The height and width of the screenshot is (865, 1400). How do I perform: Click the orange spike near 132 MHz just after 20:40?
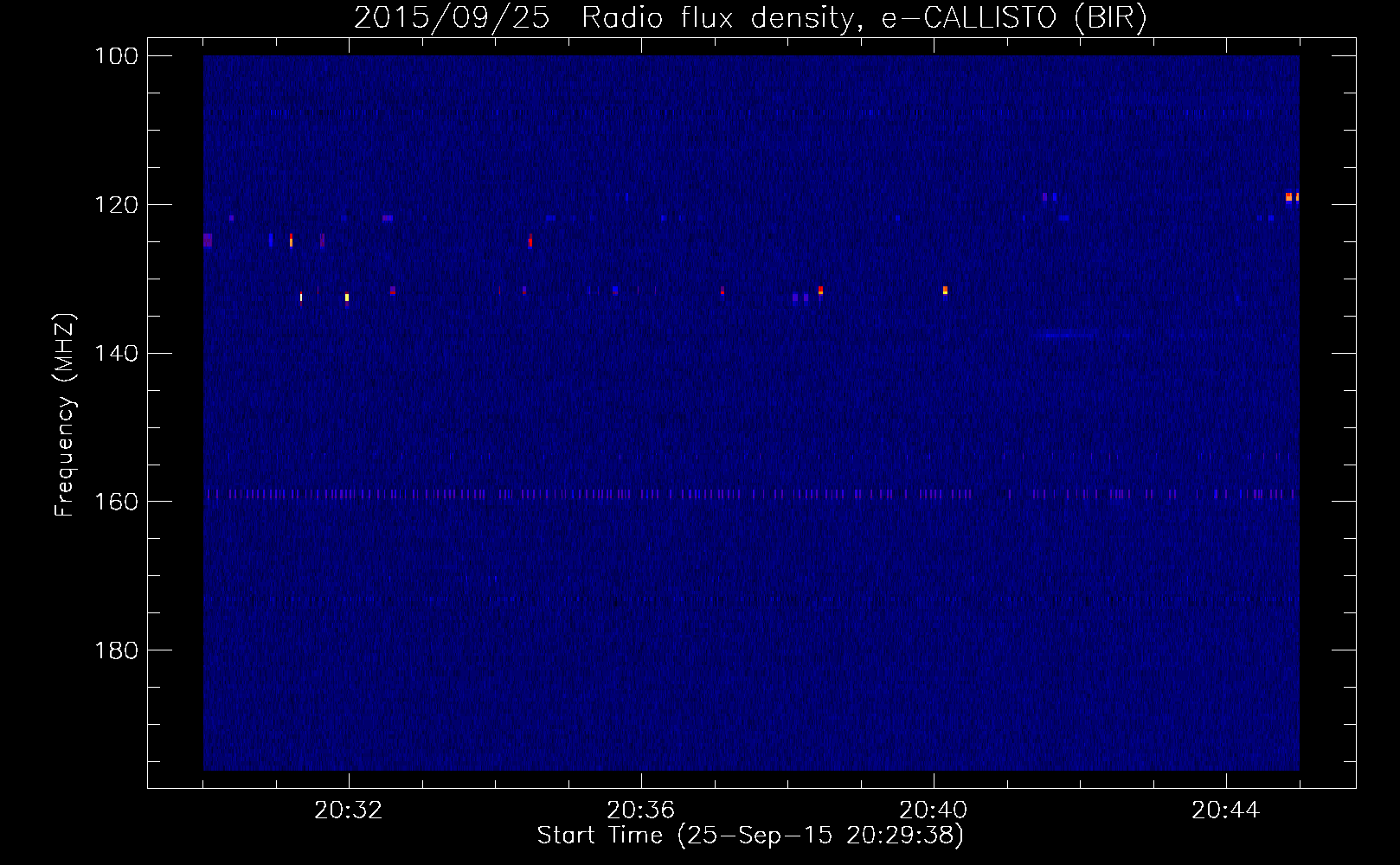click(945, 291)
